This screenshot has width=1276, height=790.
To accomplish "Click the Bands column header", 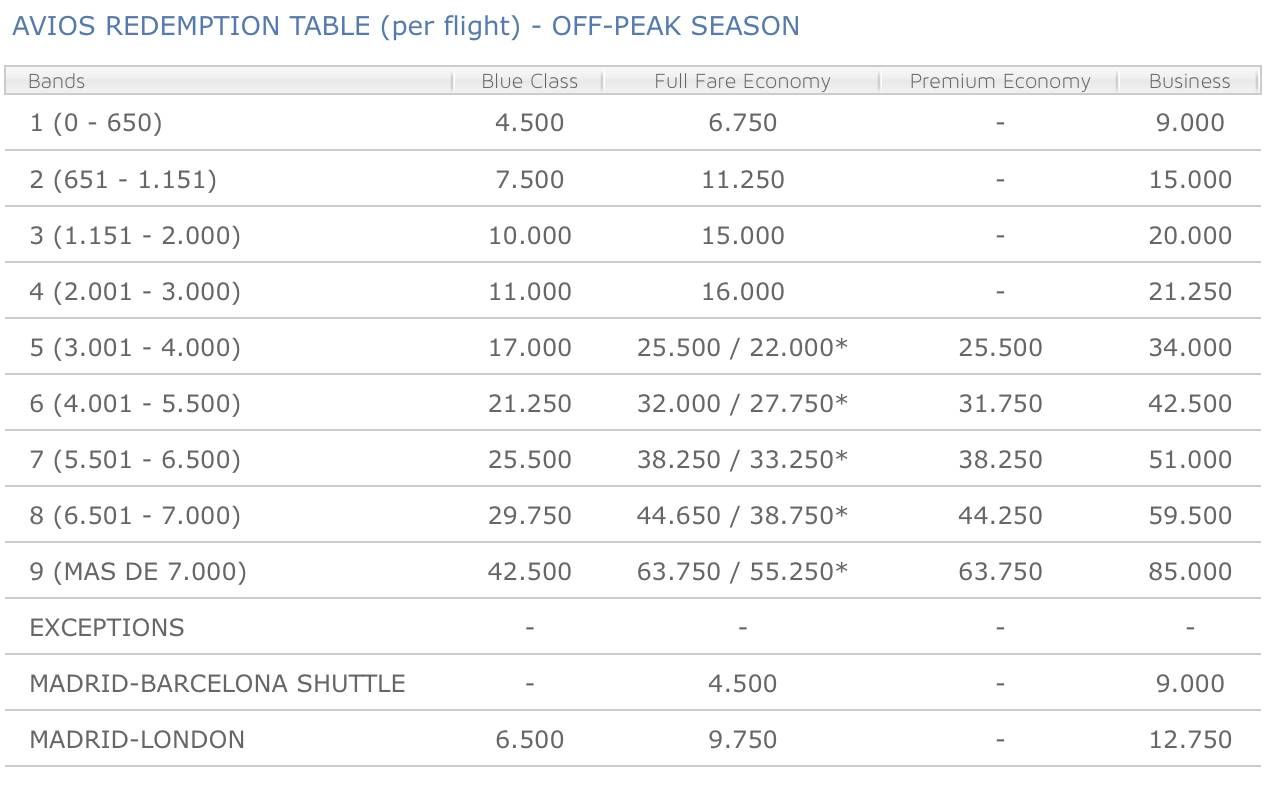I will pos(57,81).
